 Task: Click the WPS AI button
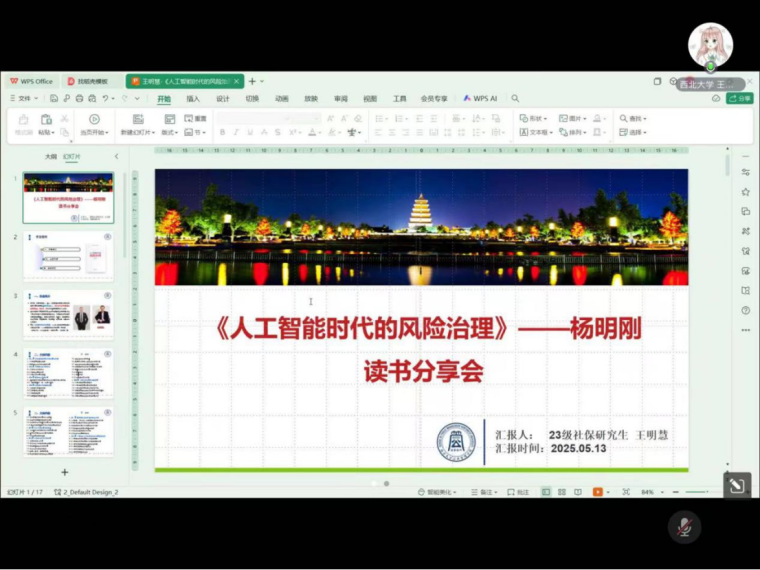[480, 99]
